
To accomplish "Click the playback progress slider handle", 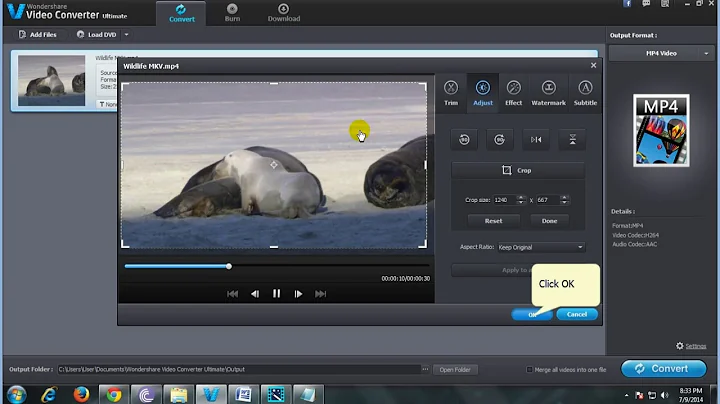I will 229,266.
